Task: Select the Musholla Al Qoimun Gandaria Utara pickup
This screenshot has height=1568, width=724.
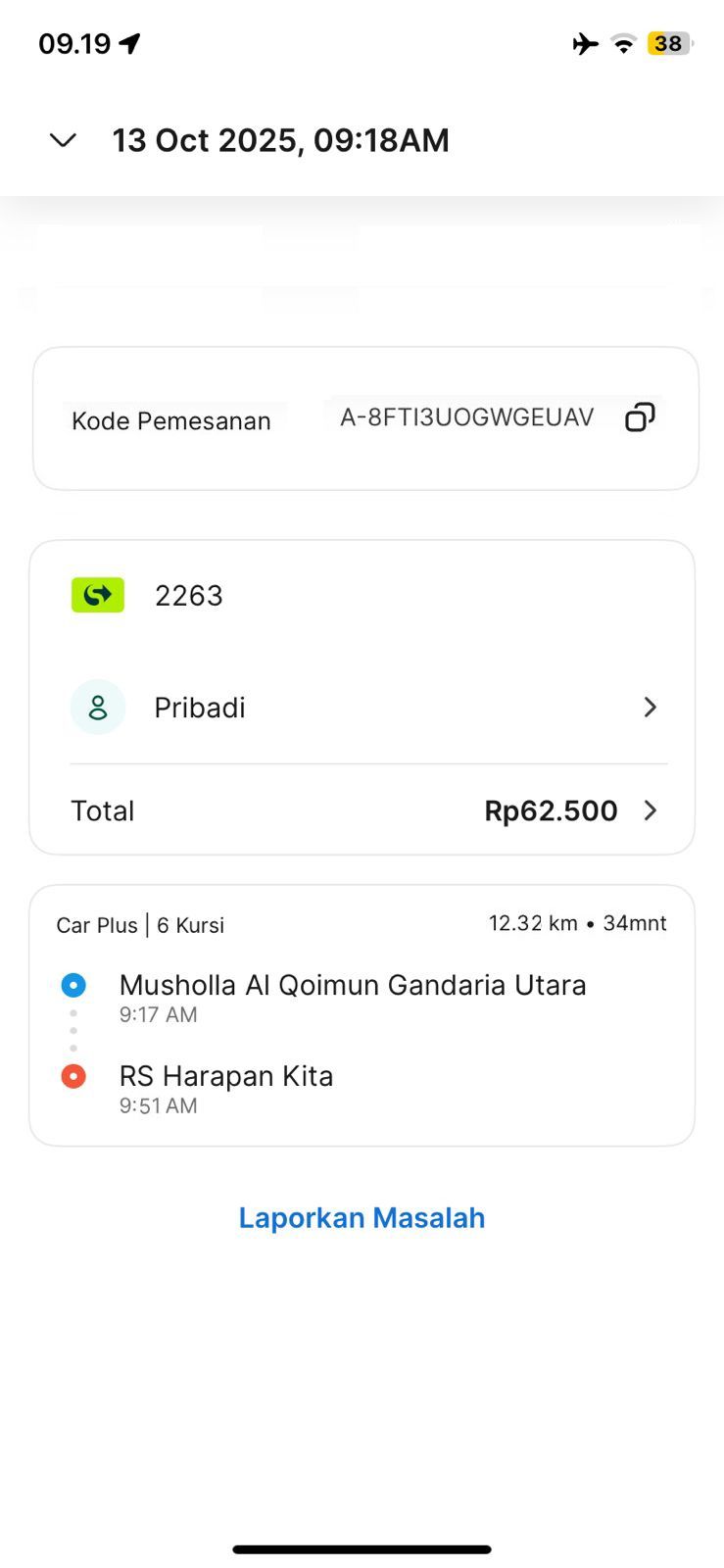Action: 353,985
